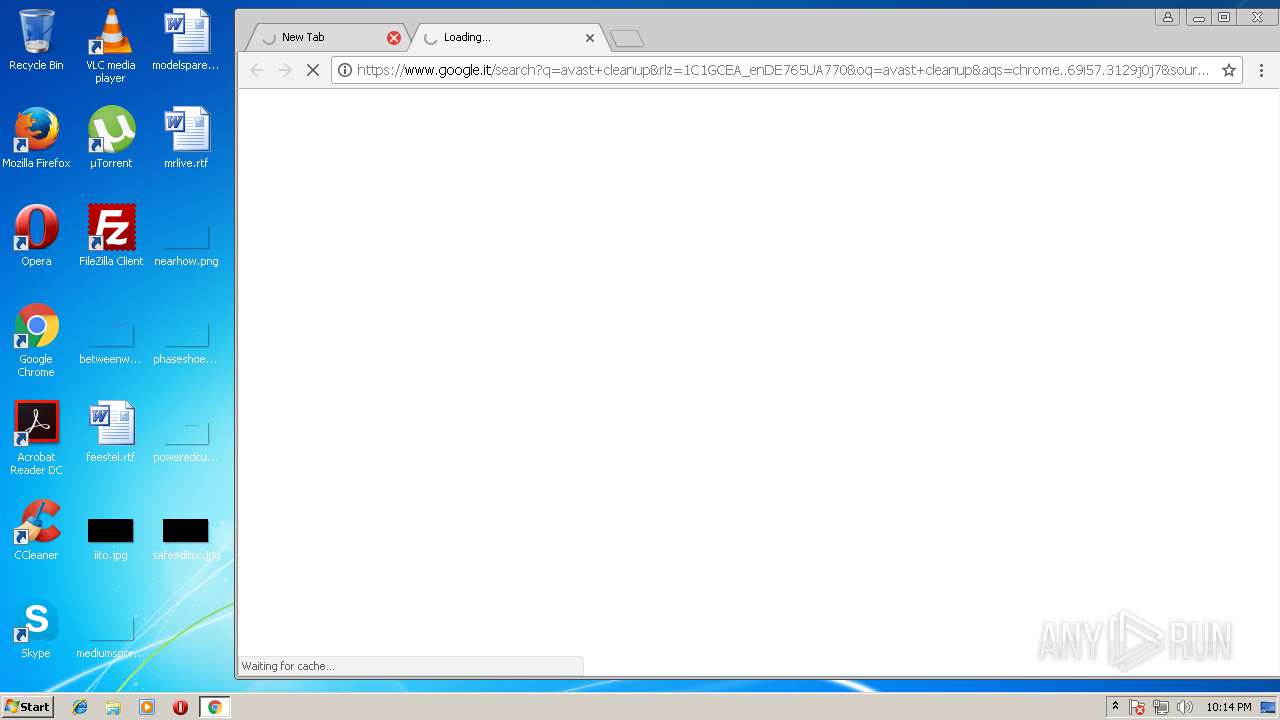Launch VLC media player from desktop
The width and height of the screenshot is (1280, 720).
click(x=110, y=46)
